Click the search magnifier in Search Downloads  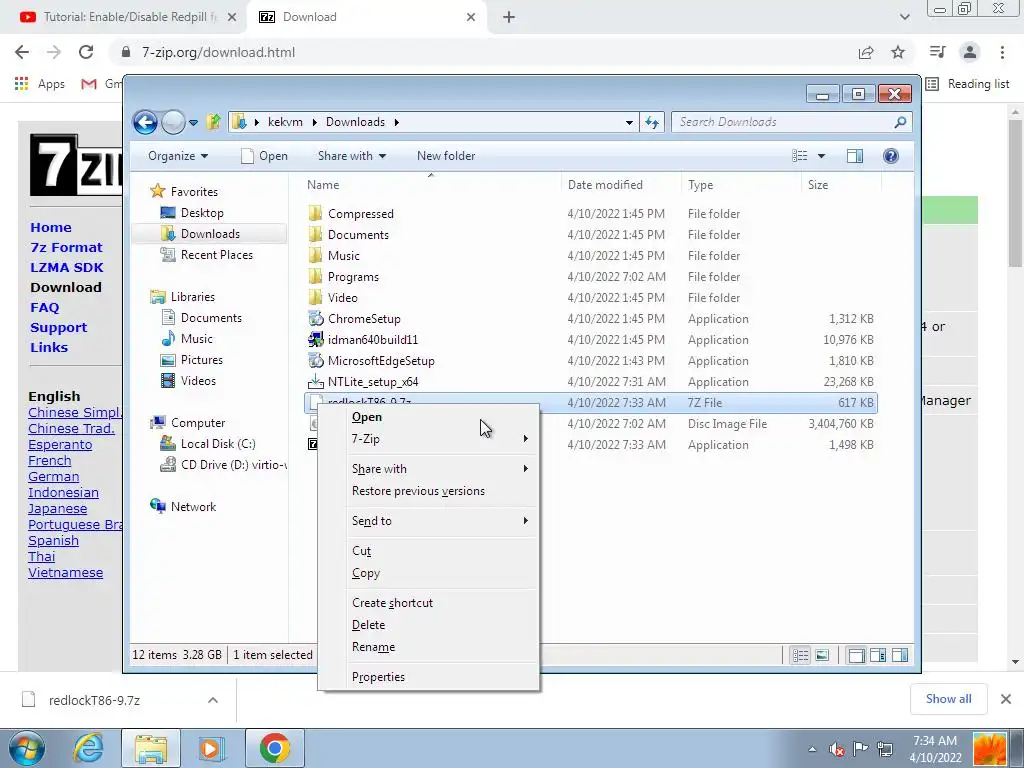[900, 122]
